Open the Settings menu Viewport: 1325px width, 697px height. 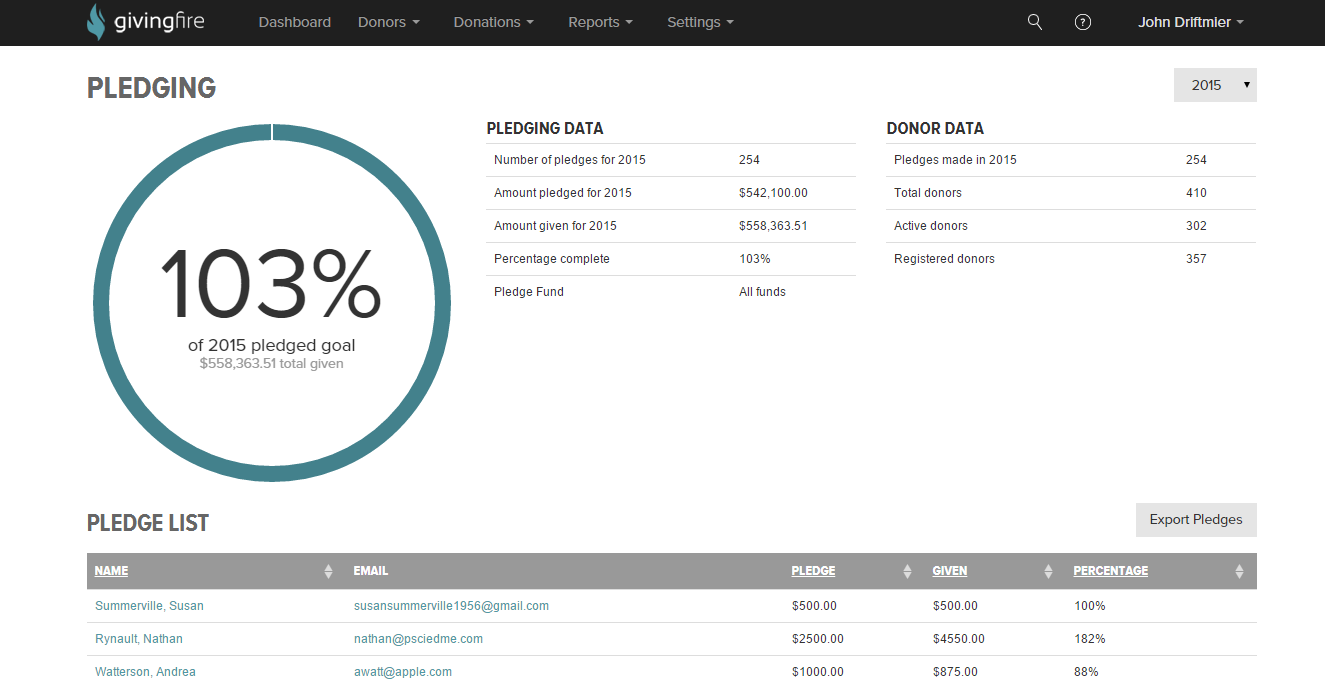pos(701,22)
